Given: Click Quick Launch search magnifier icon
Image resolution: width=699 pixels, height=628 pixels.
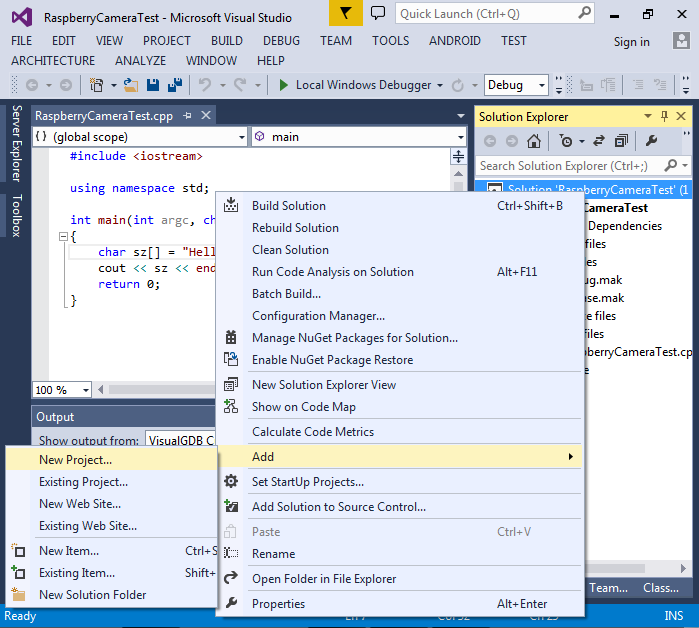Looking at the screenshot, I should 584,13.
